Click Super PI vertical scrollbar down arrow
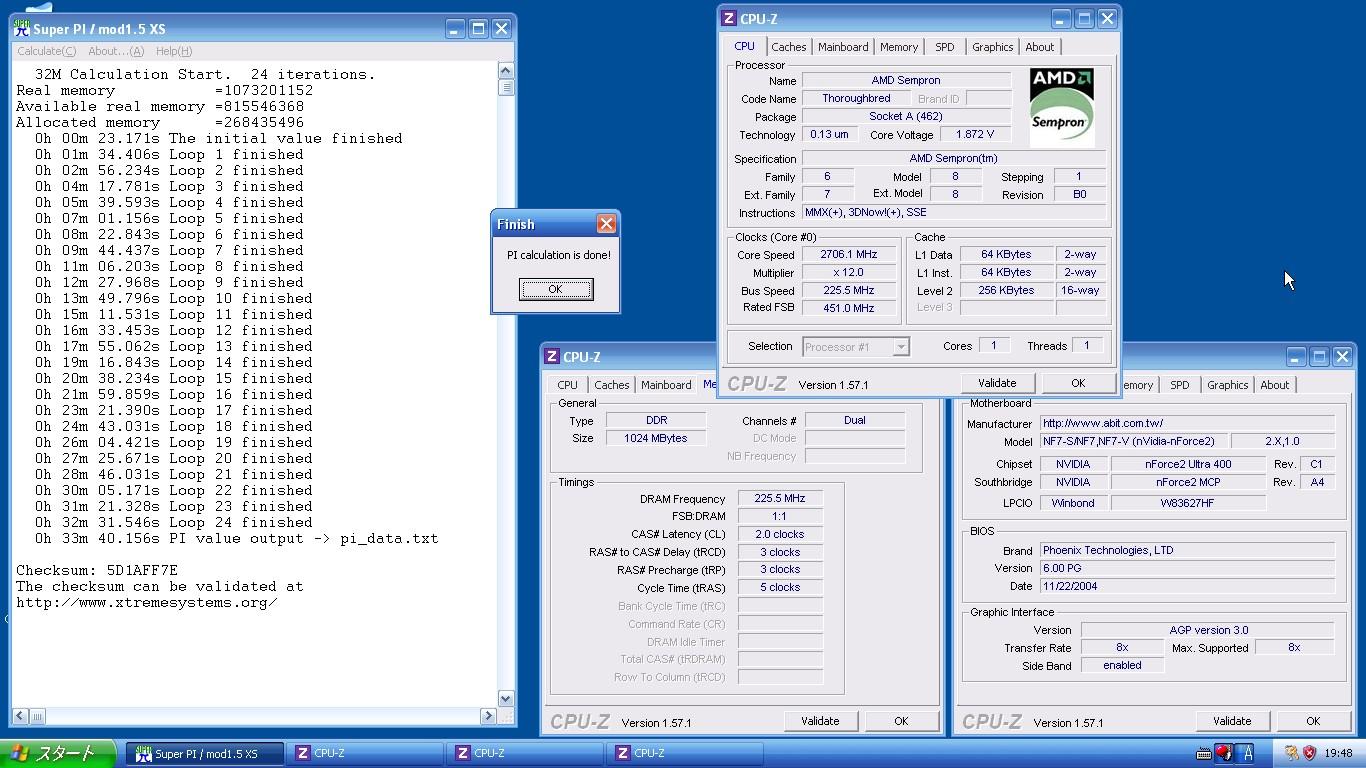The height and width of the screenshot is (768, 1366). tap(505, 699)
